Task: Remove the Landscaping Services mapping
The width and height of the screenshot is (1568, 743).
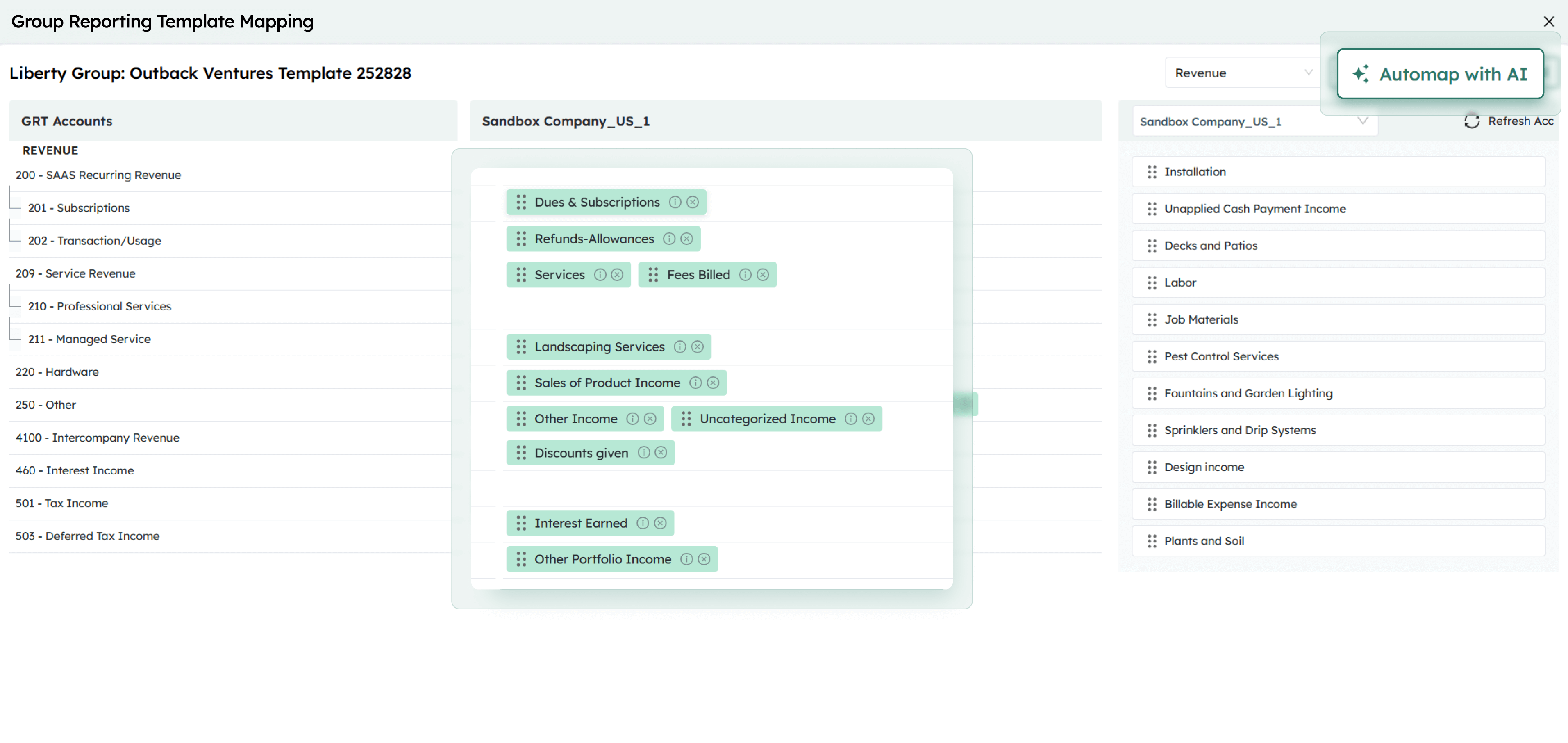Action: 698,346
